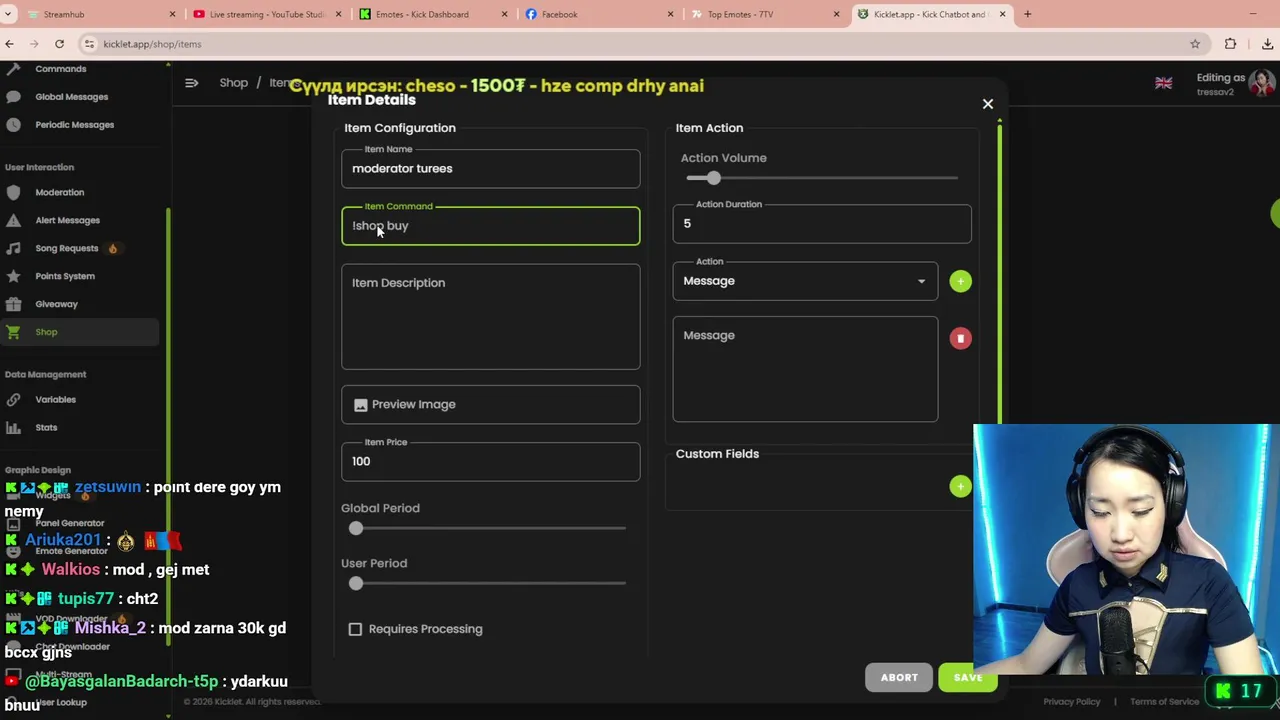Viewport: 1280px width, 720px height.
Task: Close the Kicklet.app browser tab
Action: pos(1002,14)
